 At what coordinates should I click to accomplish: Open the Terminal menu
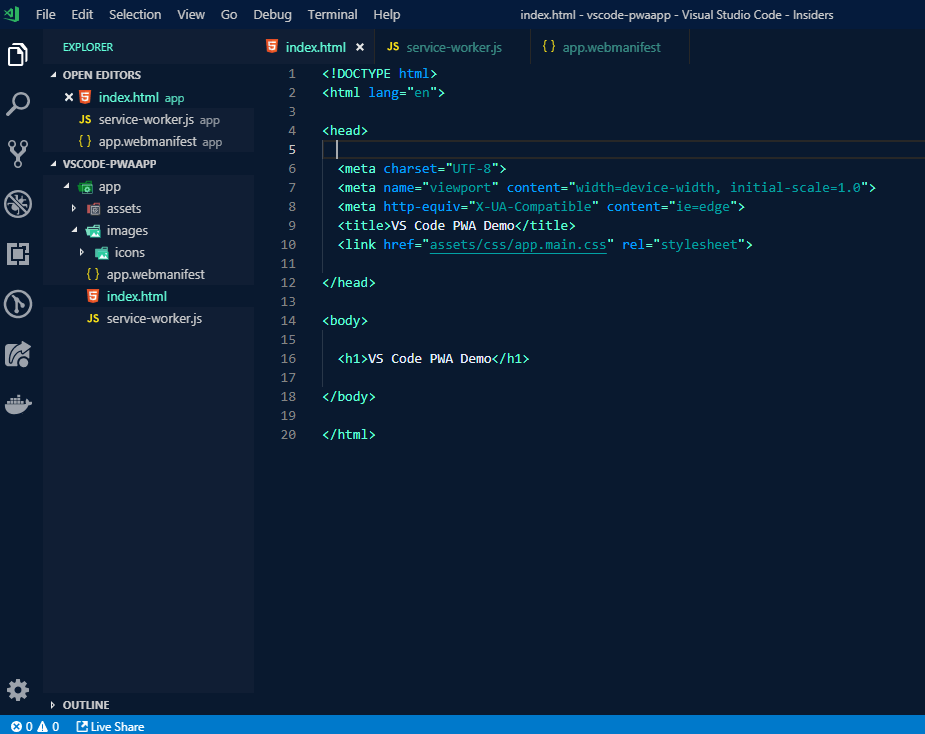(x=333, y=15)
